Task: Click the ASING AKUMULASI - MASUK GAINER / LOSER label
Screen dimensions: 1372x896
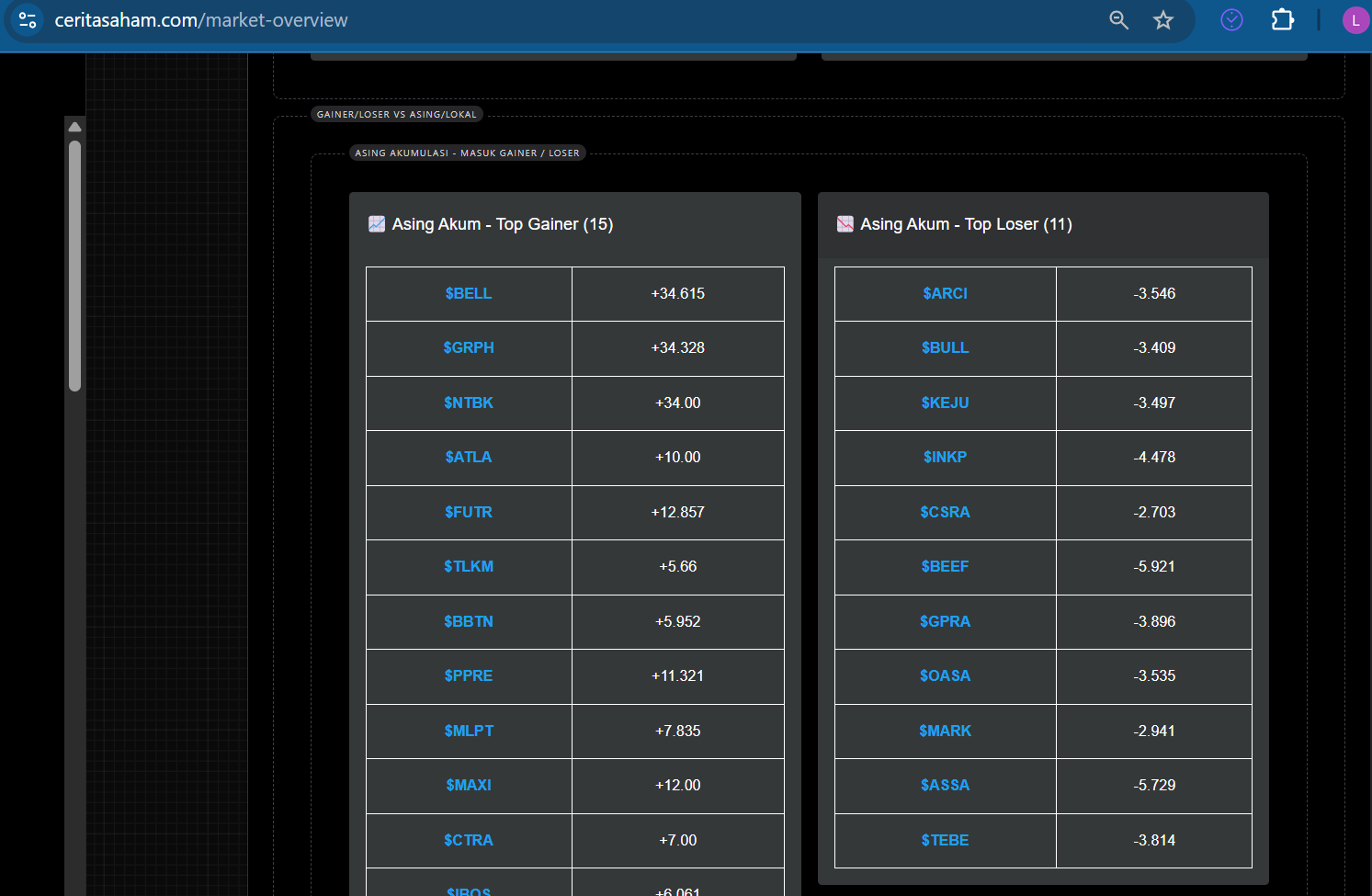Action: pos(468,153)
